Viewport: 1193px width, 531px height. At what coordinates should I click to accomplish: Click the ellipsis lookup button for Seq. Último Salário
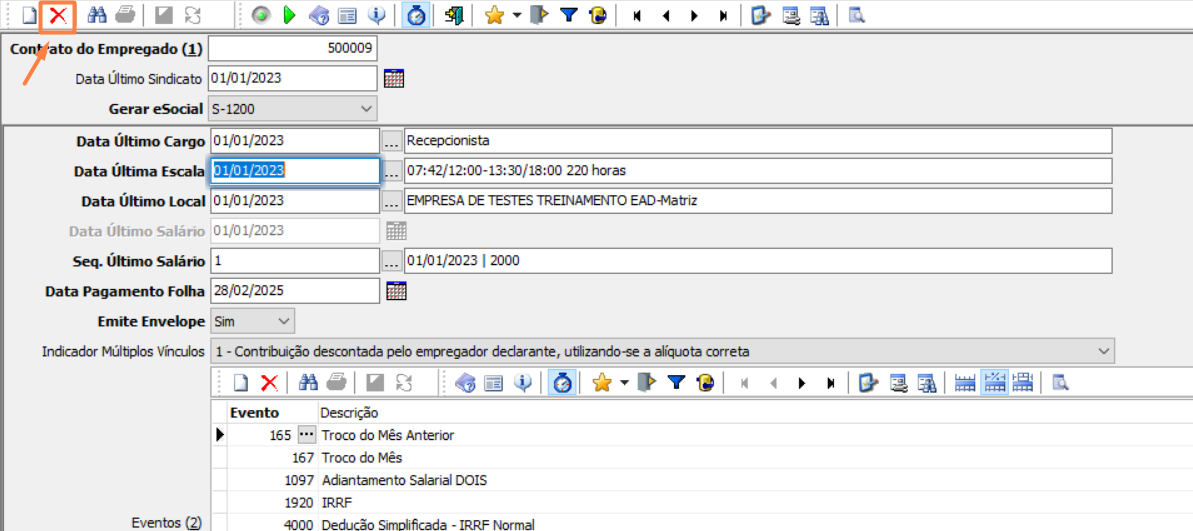click(393, 261)
